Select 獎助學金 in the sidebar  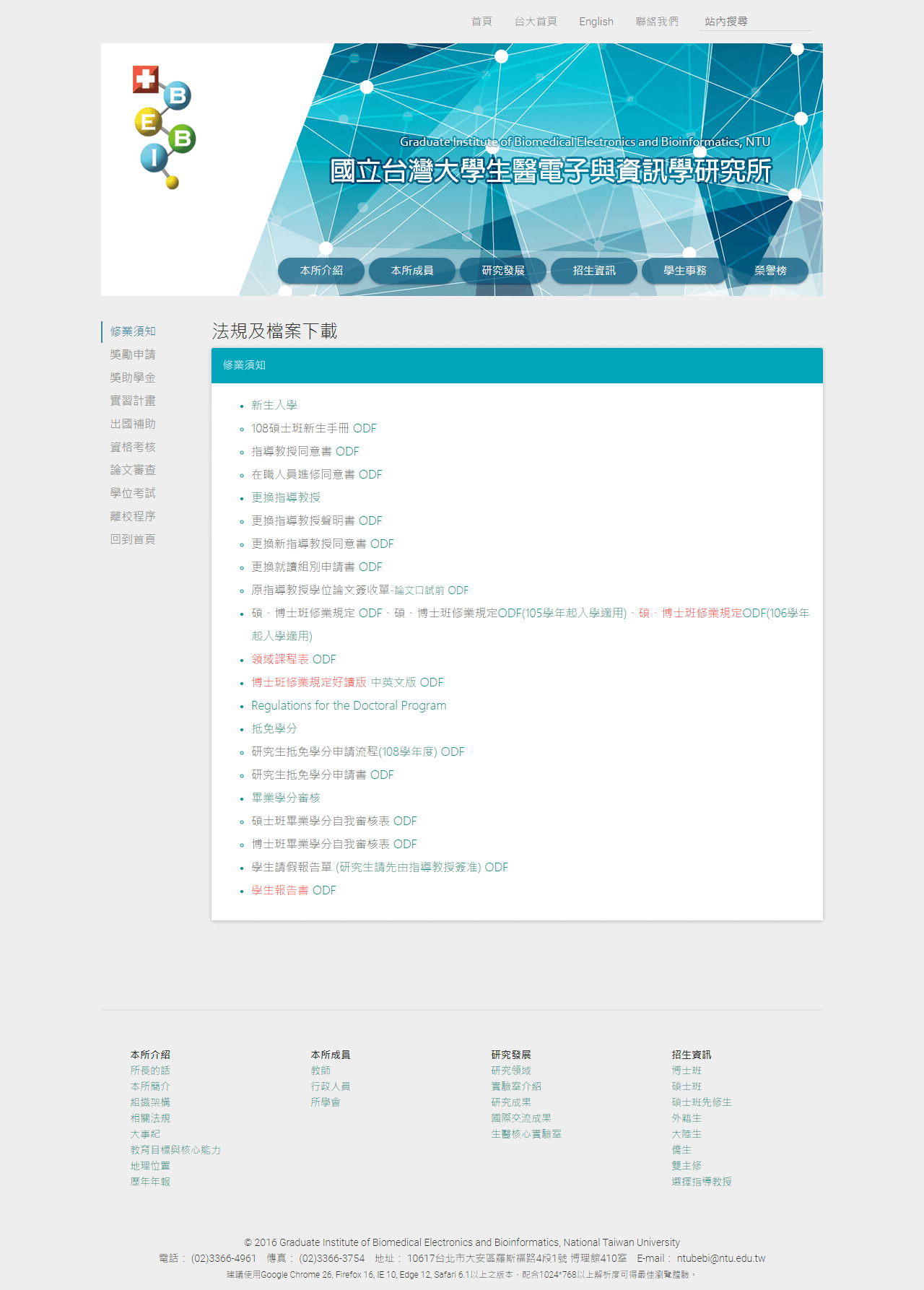pos(133,378)
